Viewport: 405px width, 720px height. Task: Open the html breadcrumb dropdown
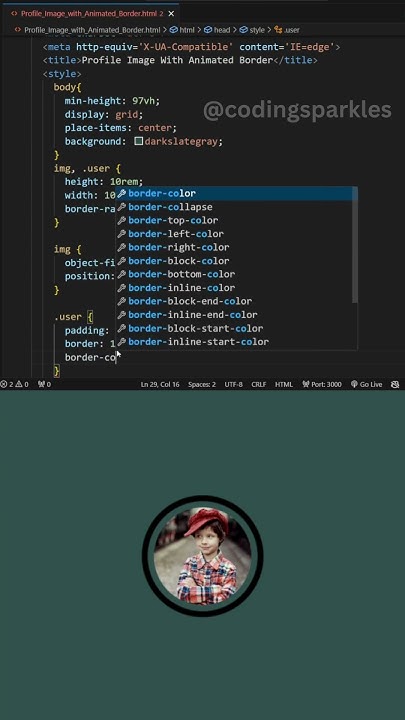(183, 30)
